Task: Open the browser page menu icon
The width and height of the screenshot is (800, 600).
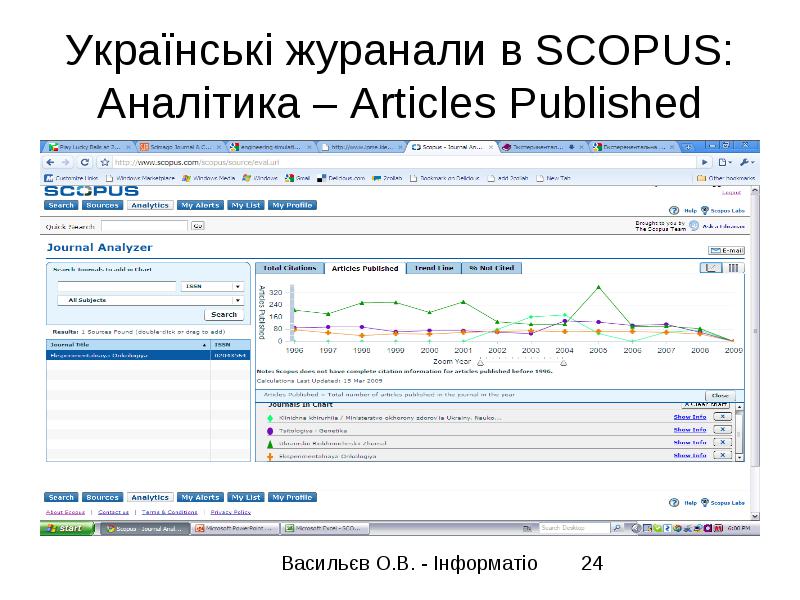Action: (725, 162)
